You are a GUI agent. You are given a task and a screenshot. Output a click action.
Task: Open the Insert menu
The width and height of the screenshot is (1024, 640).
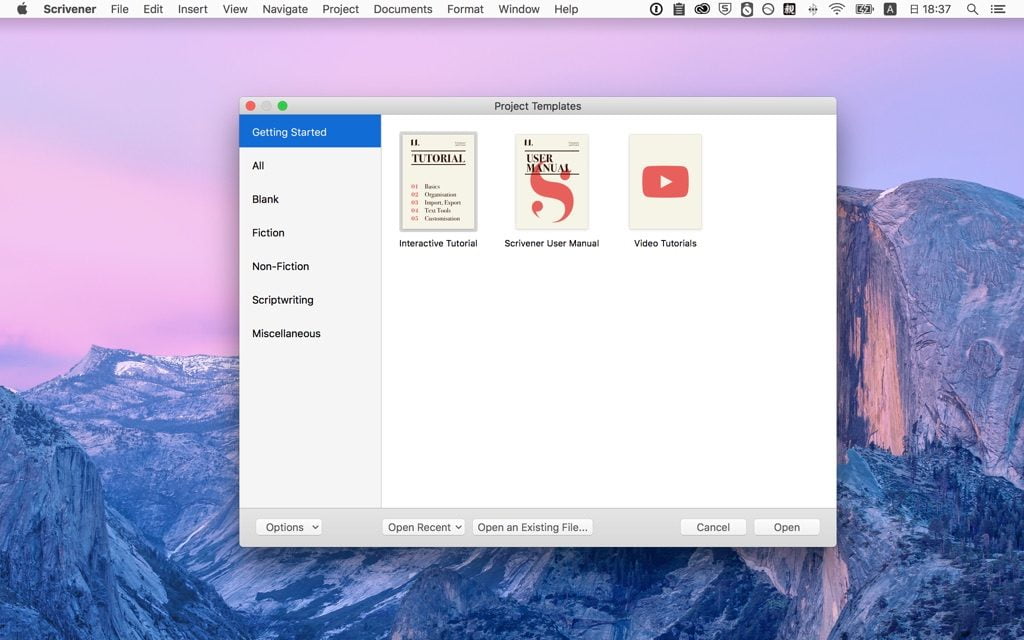[x=193, y=9]
